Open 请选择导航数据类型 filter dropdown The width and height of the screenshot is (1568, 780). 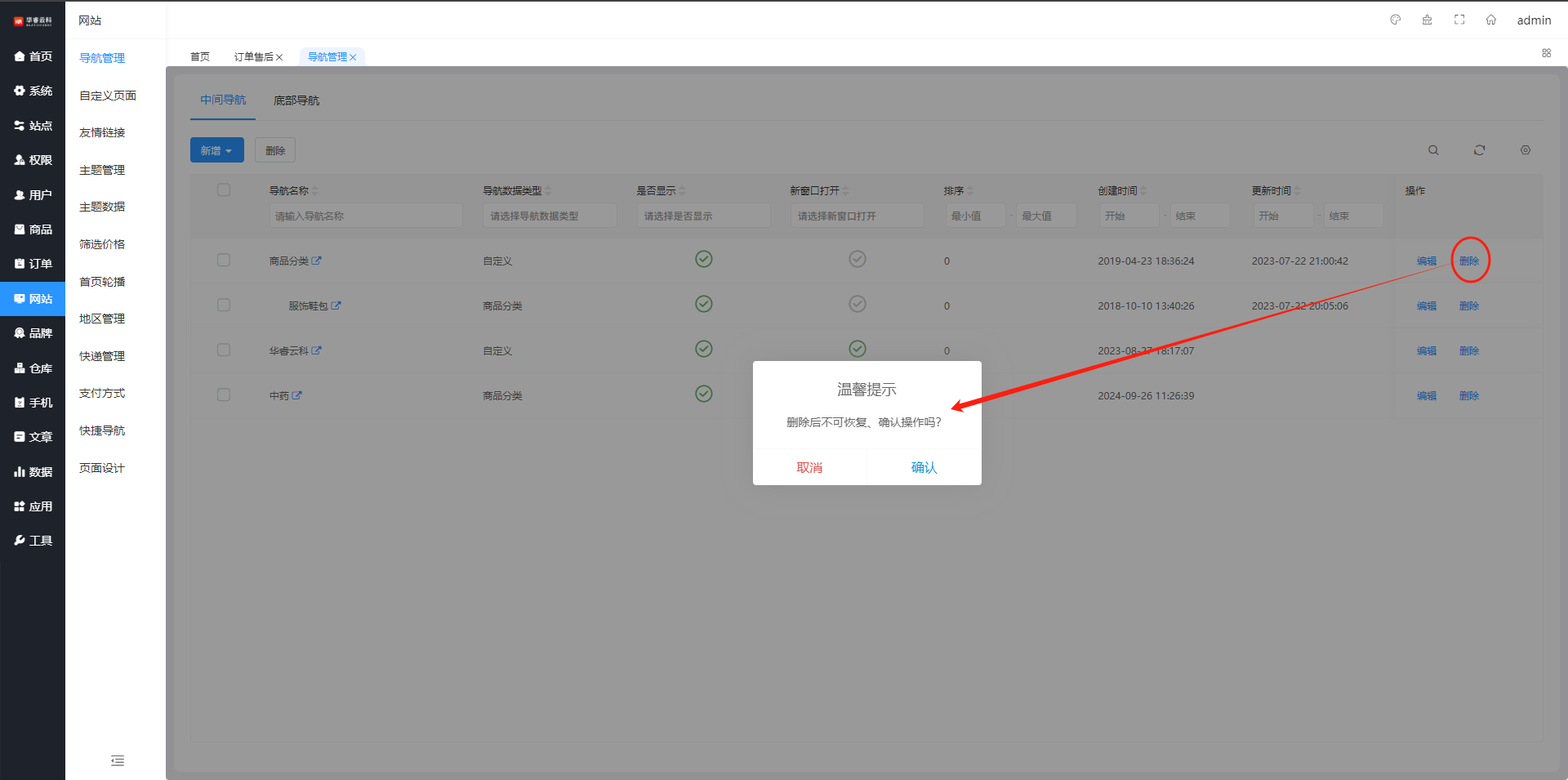point(550,216)
